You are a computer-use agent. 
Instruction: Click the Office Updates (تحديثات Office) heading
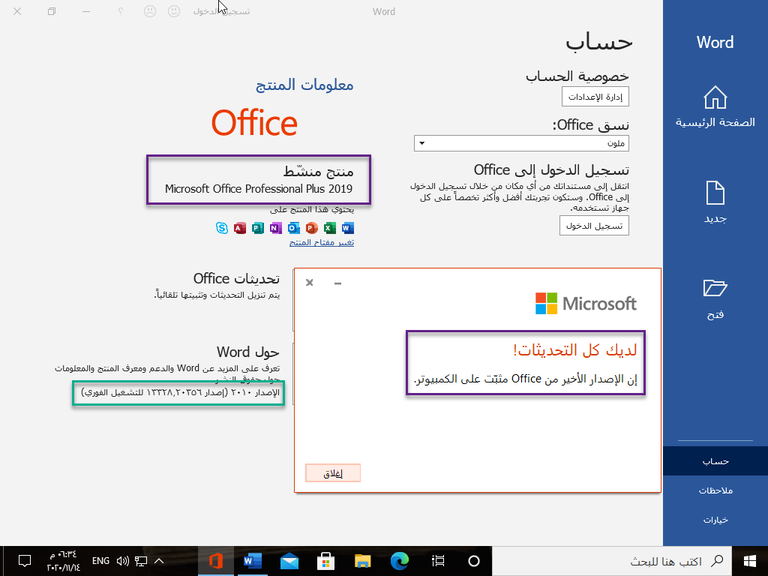tap(236, 278)
